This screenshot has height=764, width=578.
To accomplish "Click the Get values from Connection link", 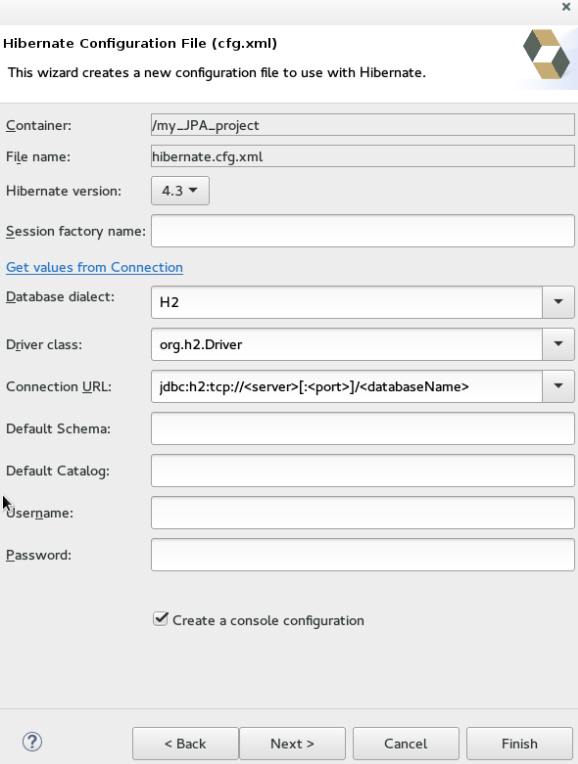I will 95,267.
